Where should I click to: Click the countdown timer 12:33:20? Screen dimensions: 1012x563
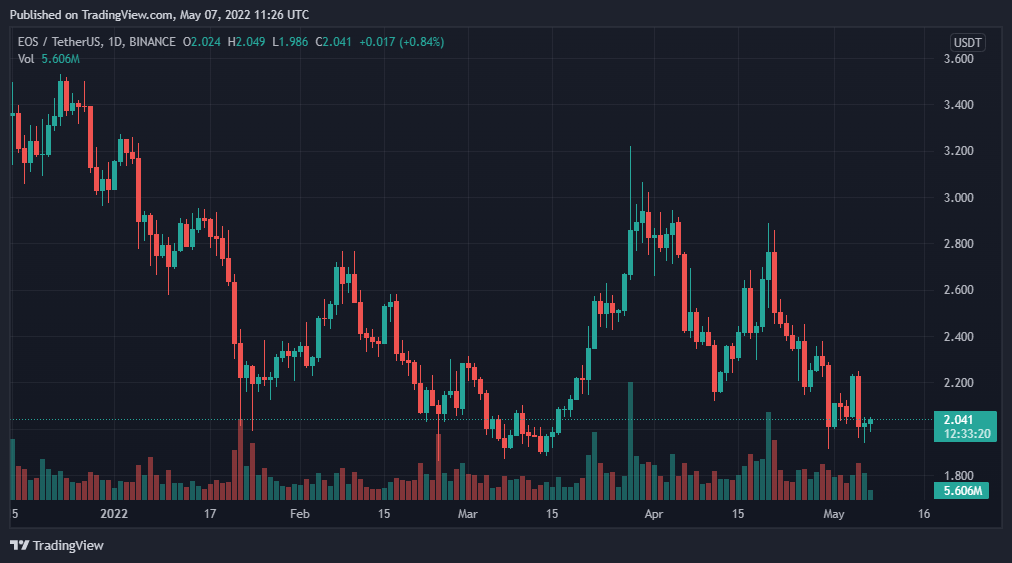[x=967, y=434]
